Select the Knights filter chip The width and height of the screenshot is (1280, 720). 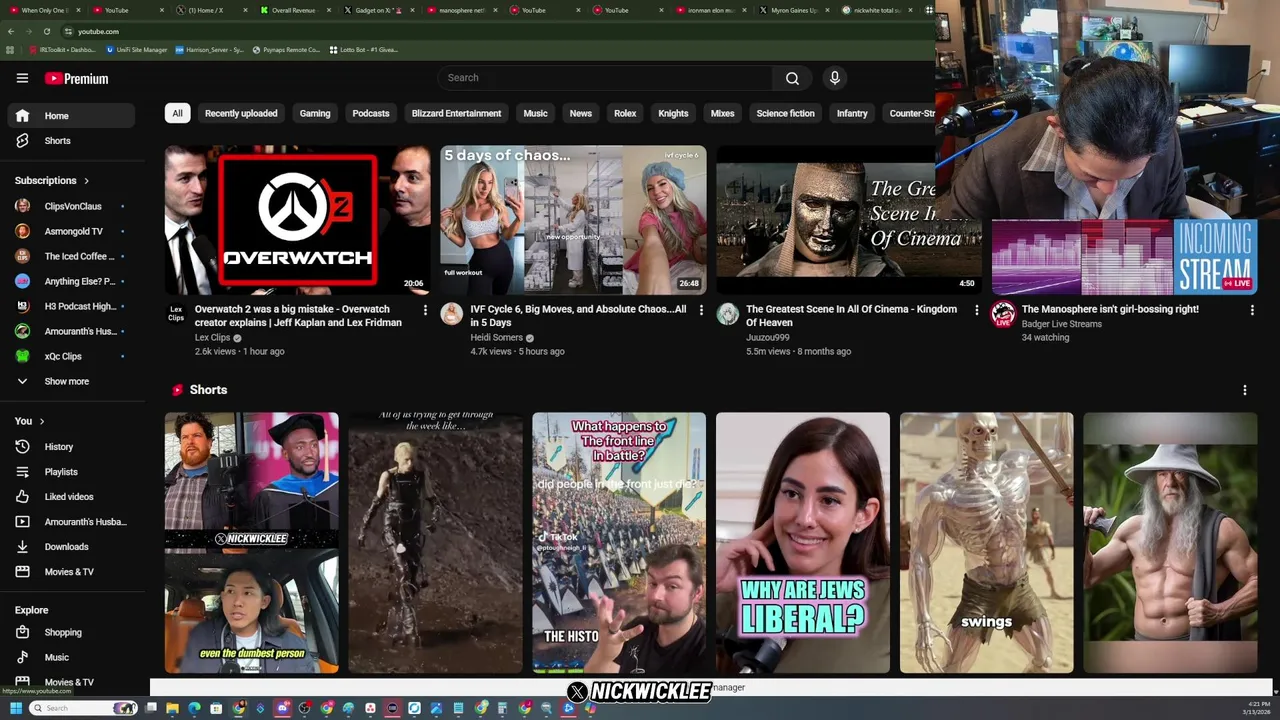tap(673, 113)
